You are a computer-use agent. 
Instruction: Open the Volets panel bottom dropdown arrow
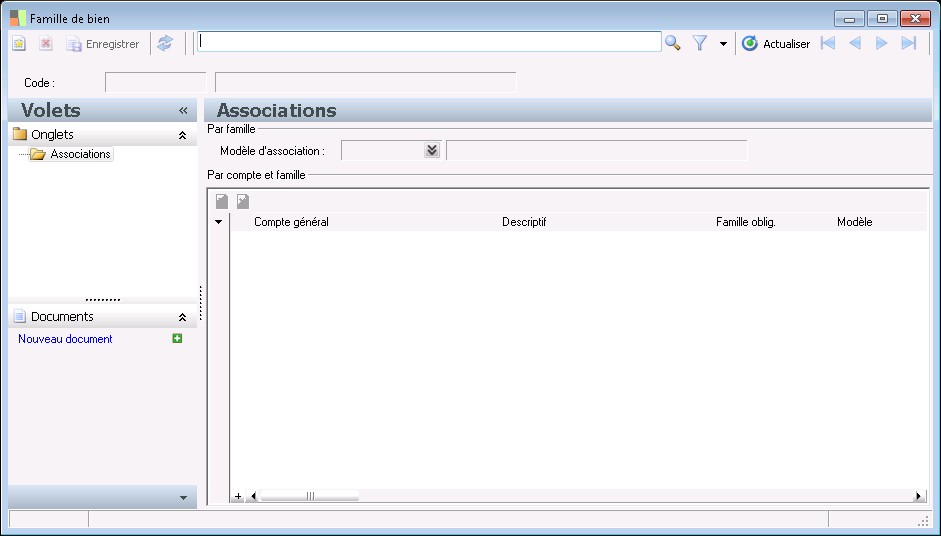coord(183,498)
